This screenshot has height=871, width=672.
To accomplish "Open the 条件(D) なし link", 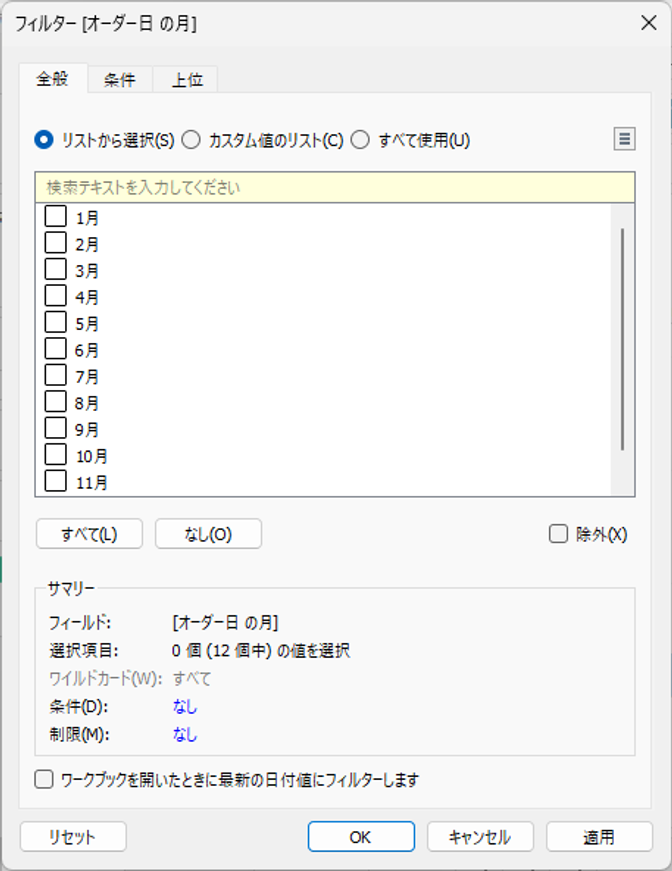I will [185, 707].
